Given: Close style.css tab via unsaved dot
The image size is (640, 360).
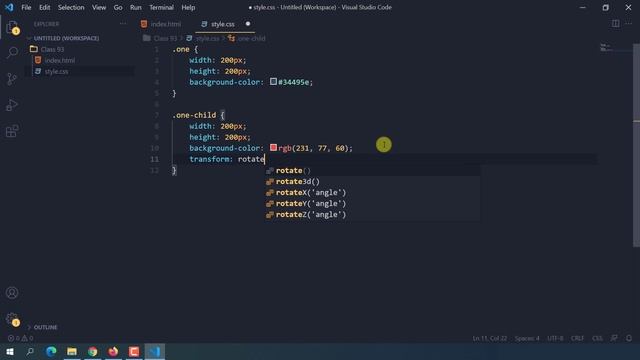Looking at the screenshot, I should pyautogui.click(x=248, y=24).
